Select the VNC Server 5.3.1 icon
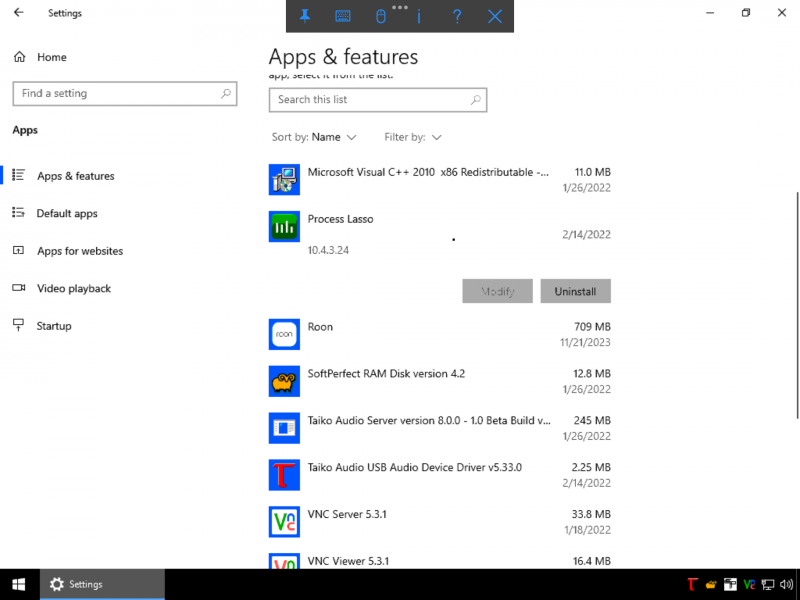This screenshot has width=800, height=600. click(284, 522)
